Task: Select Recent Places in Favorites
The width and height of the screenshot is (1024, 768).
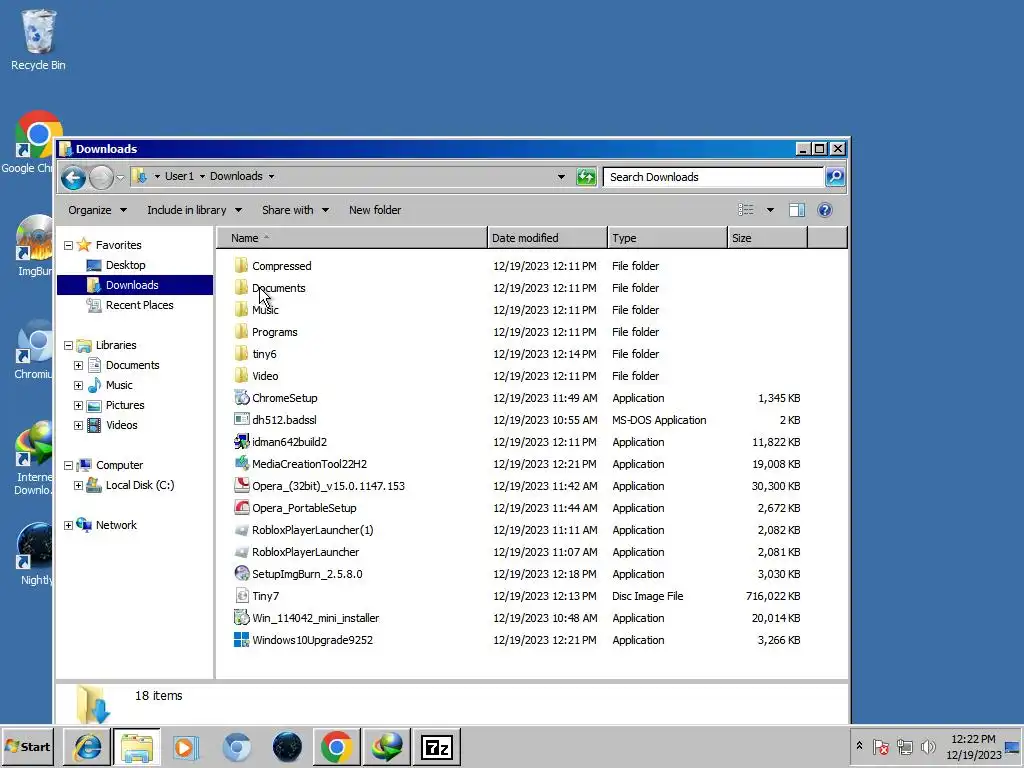Action: [139, 305]
